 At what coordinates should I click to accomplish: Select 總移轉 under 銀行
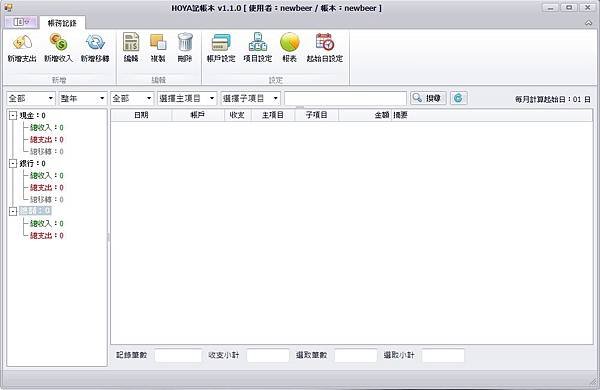pos(46,199)
